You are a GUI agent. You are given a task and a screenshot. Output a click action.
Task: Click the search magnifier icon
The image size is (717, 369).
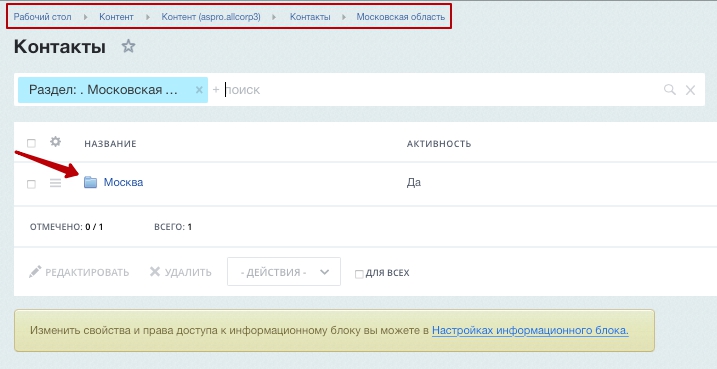click(669, 90)
